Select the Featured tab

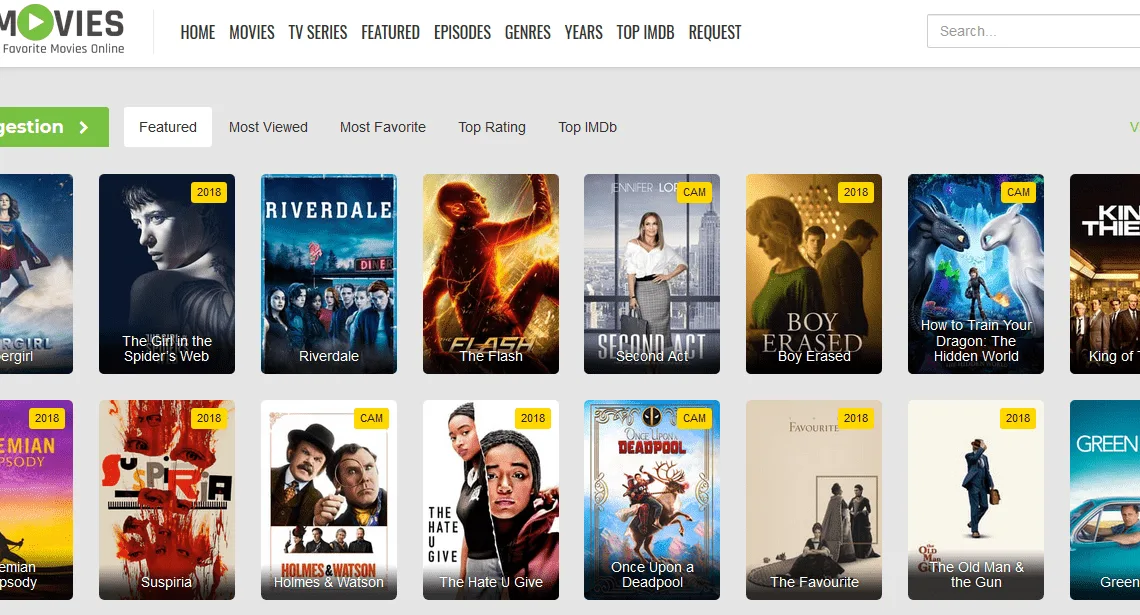(168, 126)
